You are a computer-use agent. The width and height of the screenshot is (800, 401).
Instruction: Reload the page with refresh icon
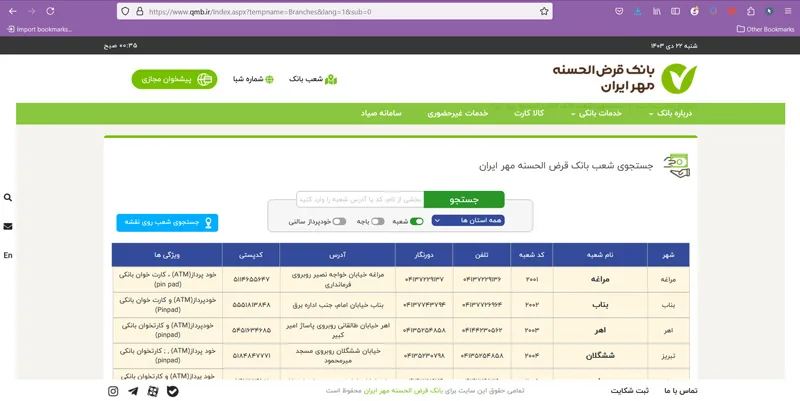[x=50, y=11]
